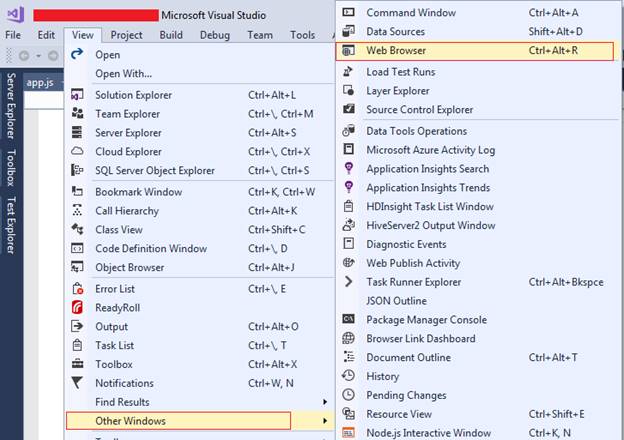The width and height of the screenshot is (624, 440).
Task: Click the Team Explorer icon
Action: pos(77,114)
